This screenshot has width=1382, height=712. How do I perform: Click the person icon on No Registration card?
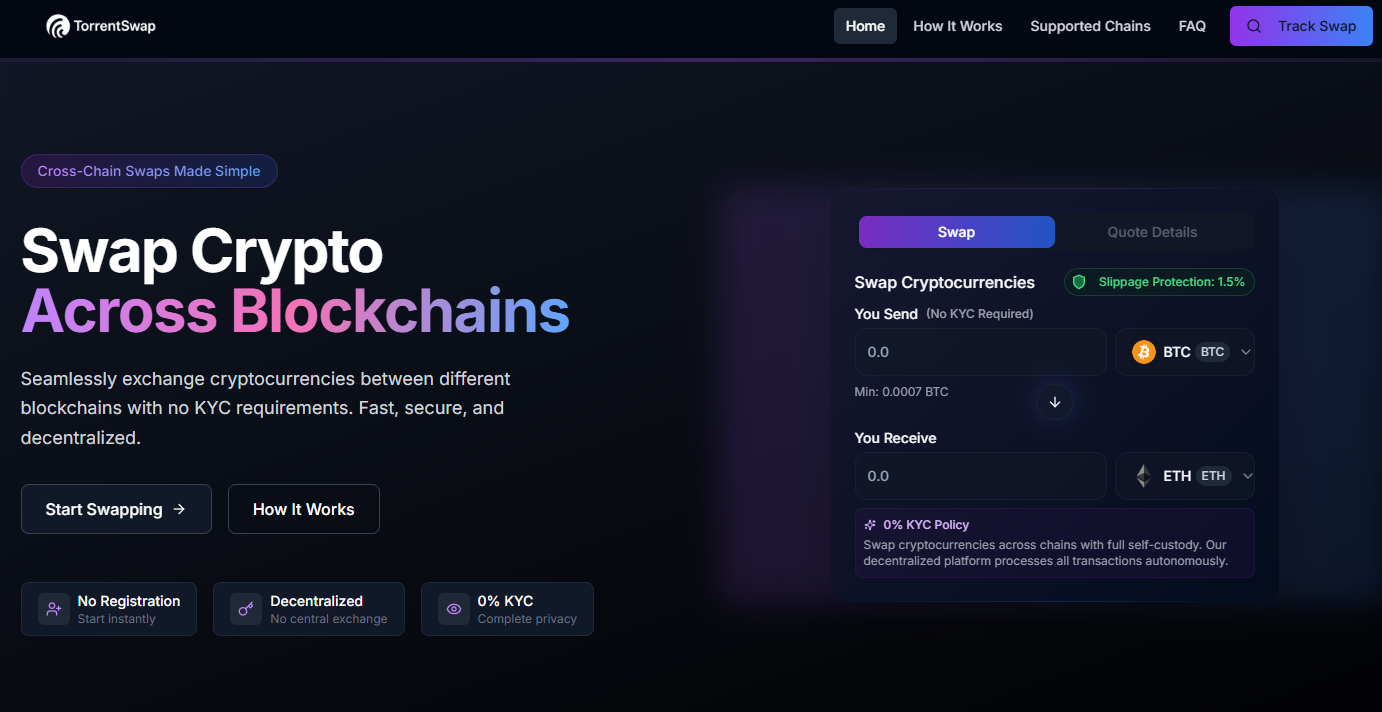(x=53, y=608)
